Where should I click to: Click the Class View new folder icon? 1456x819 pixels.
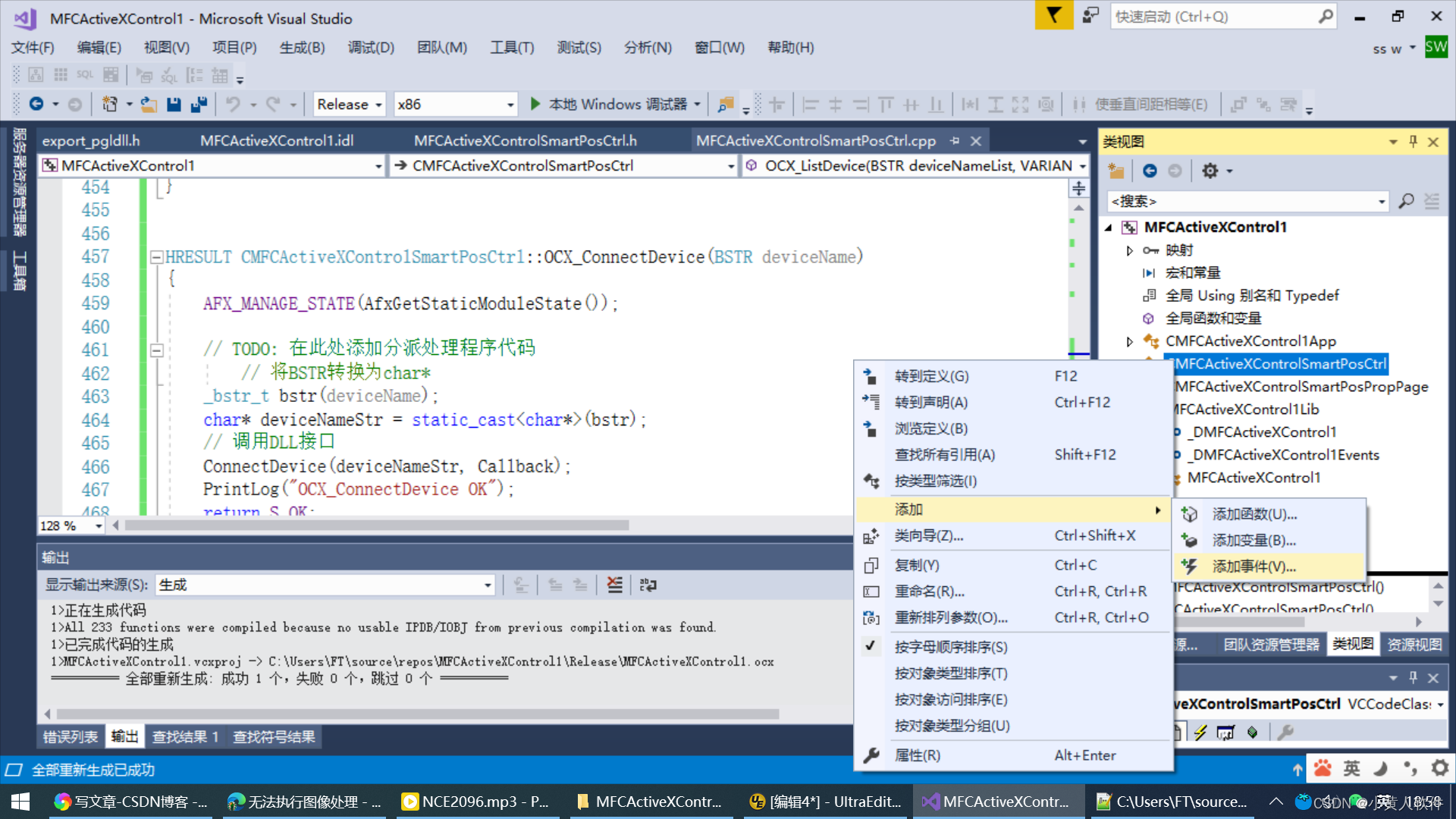click(1116, 171)
